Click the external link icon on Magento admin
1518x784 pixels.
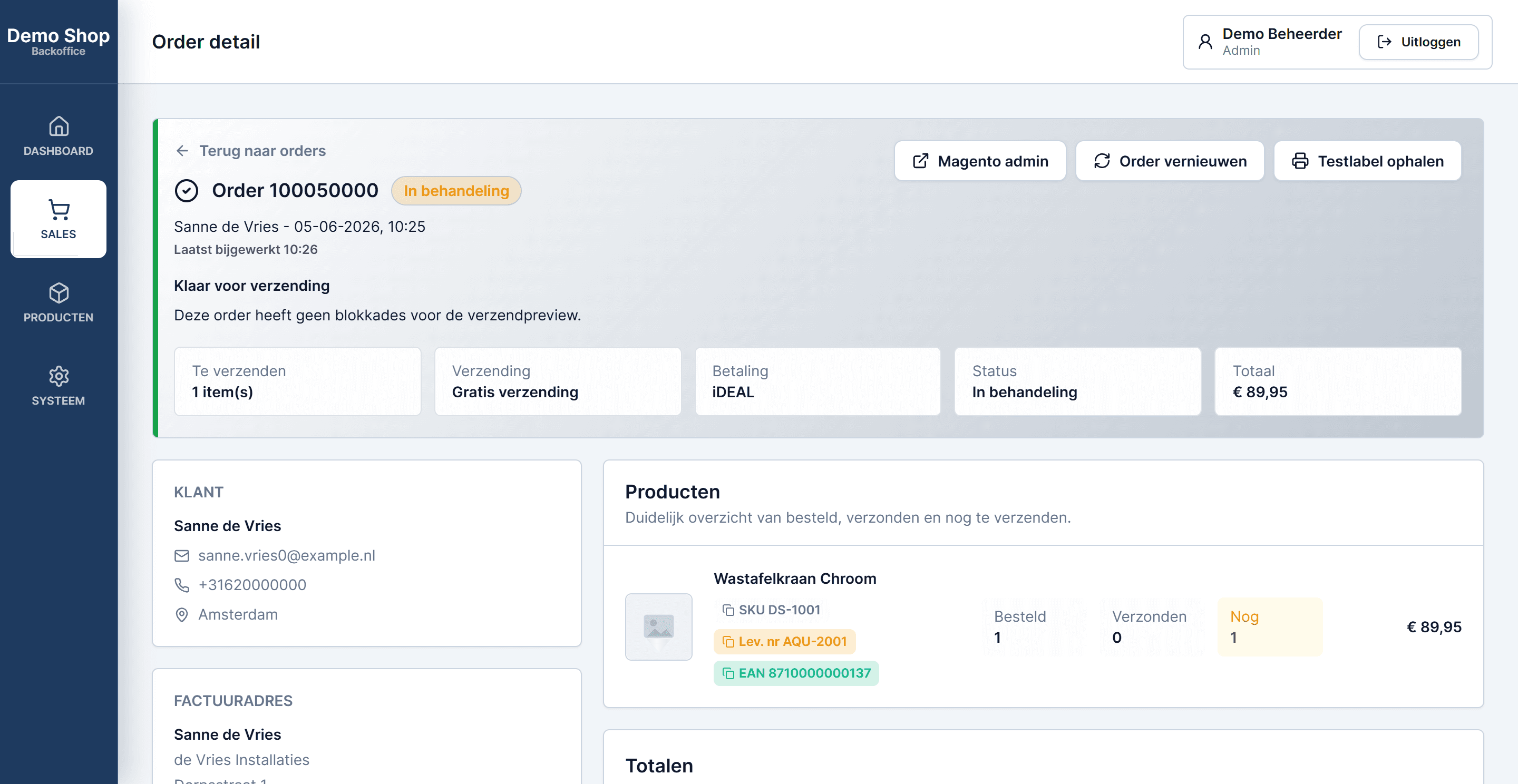coord(920,161)
